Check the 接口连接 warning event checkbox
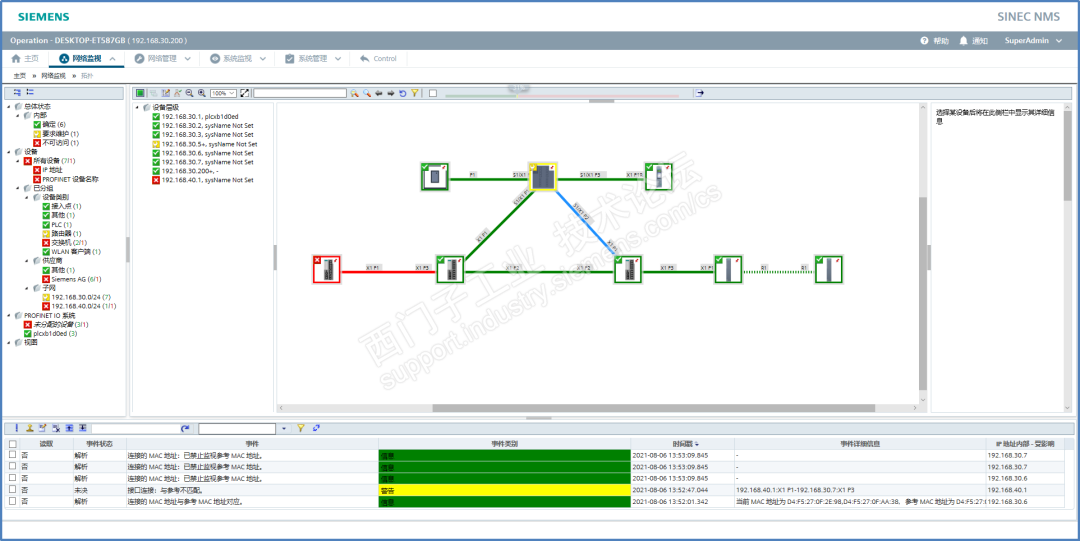The width and height of the screenshot is (1080, 541). 13,490
